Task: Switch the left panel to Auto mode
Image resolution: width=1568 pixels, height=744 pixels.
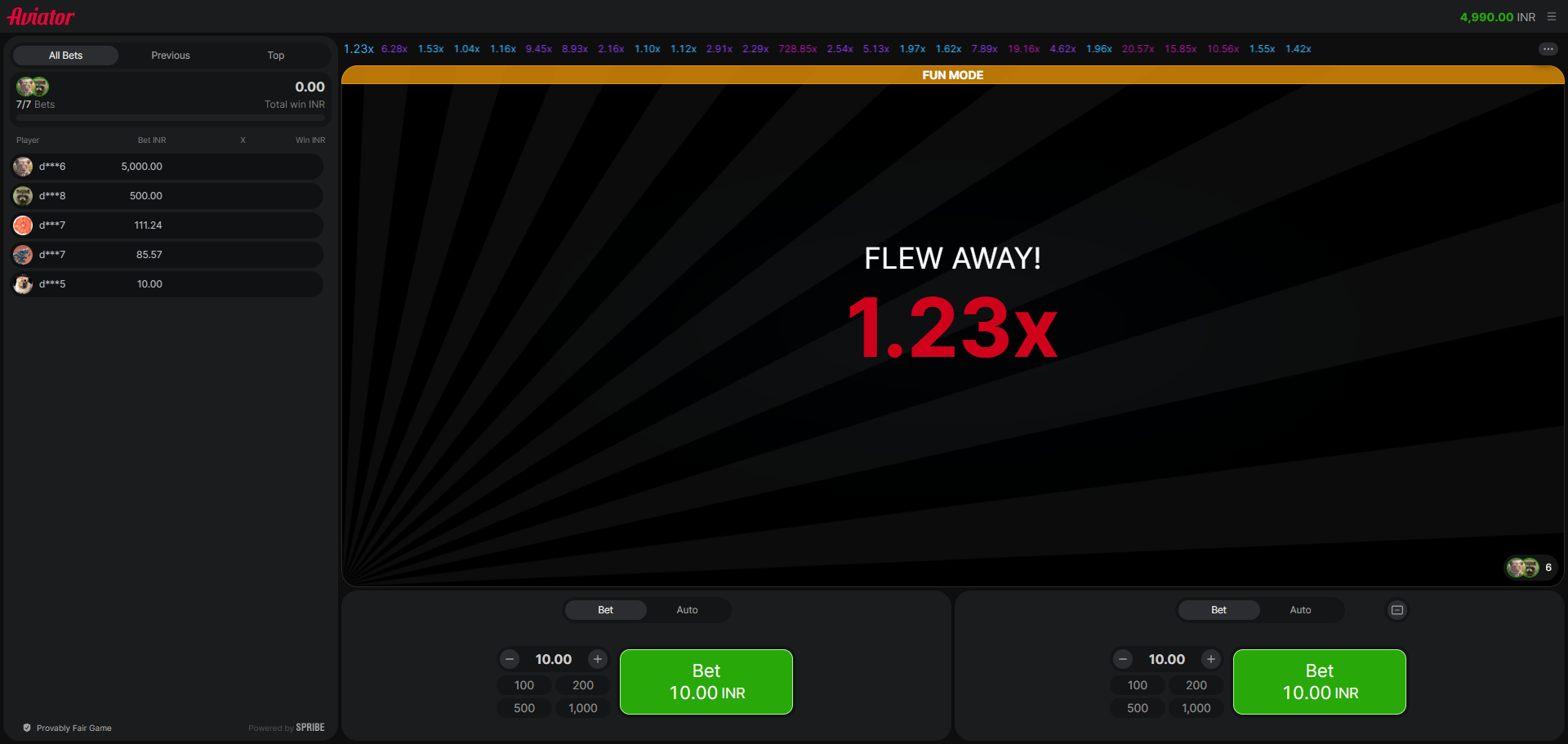Action: pos(686,609)
